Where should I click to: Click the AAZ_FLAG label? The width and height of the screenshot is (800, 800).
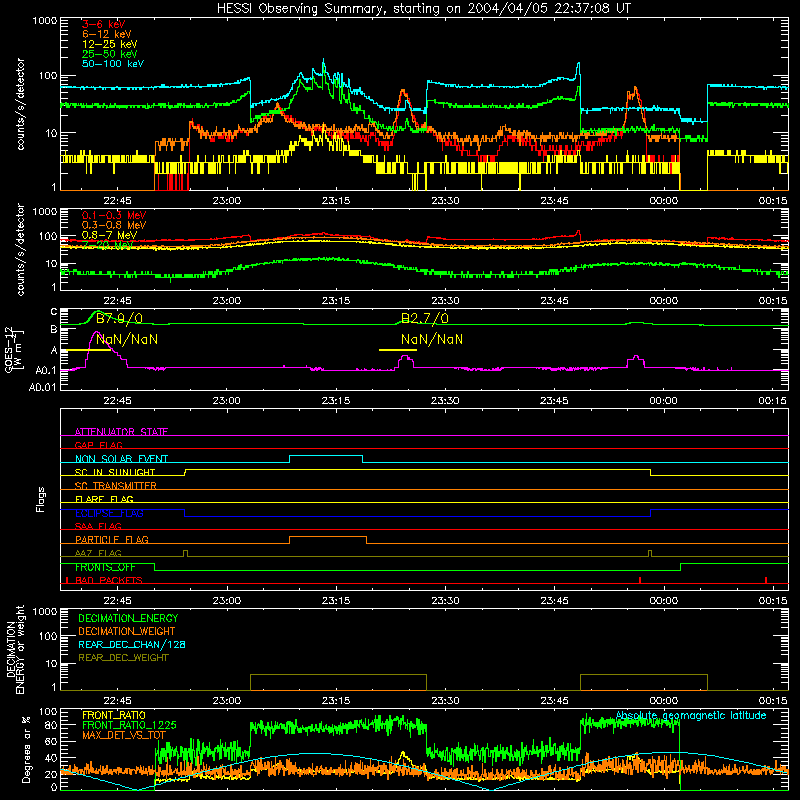(98, 553)
